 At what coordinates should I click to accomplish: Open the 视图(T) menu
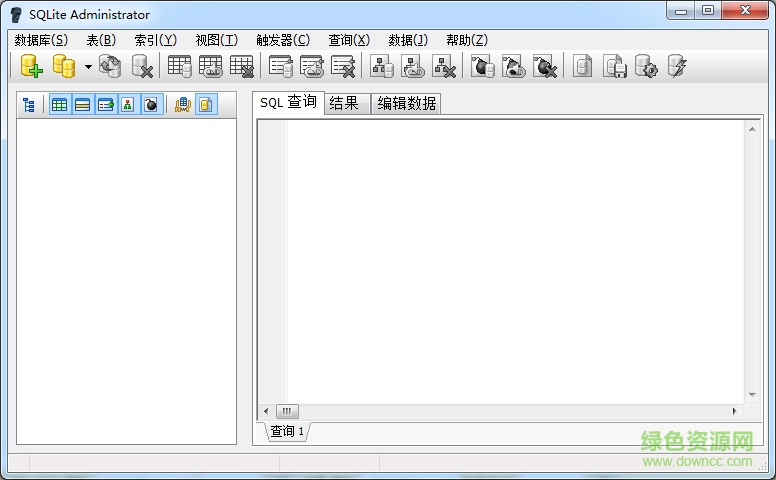coord(216,40)
